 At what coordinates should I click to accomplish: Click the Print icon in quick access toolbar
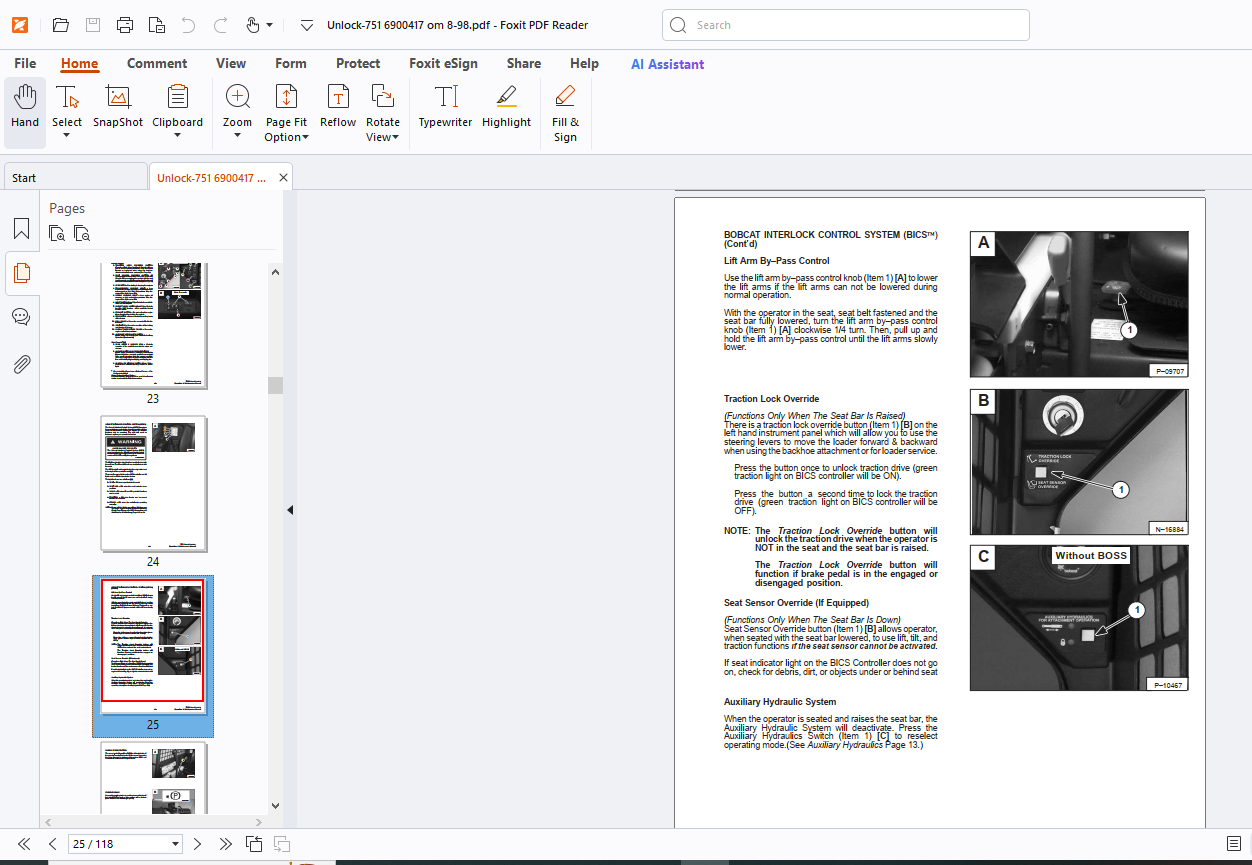(x=125, y=25)
